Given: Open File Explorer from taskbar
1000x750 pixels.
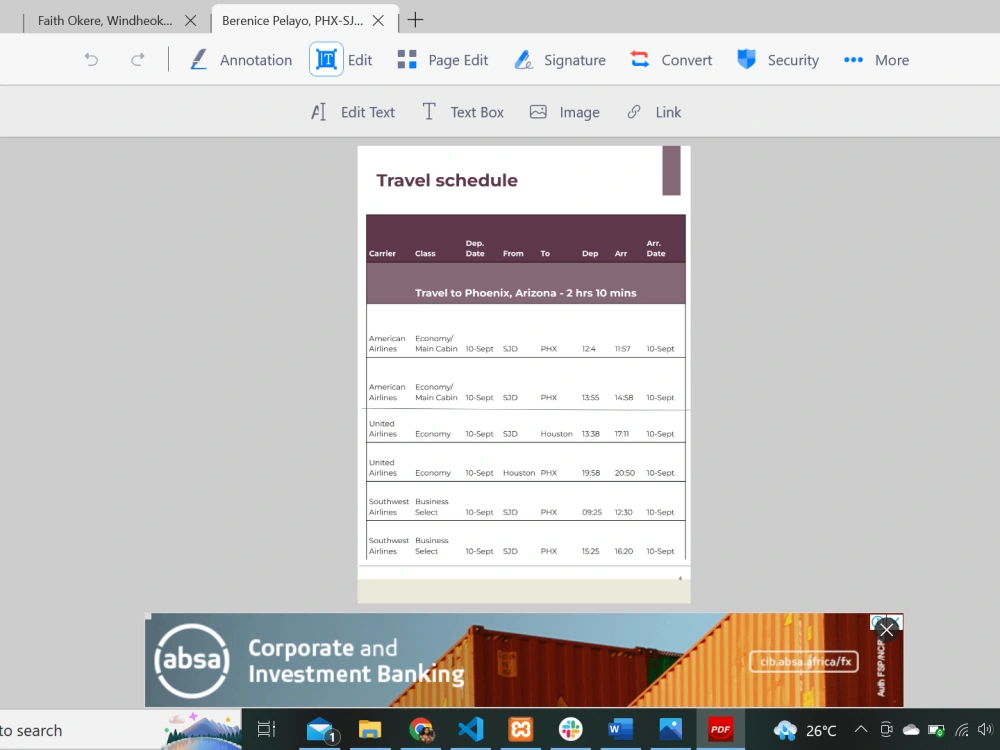Looking at the screenshot, I should click(x=370, y=729).
